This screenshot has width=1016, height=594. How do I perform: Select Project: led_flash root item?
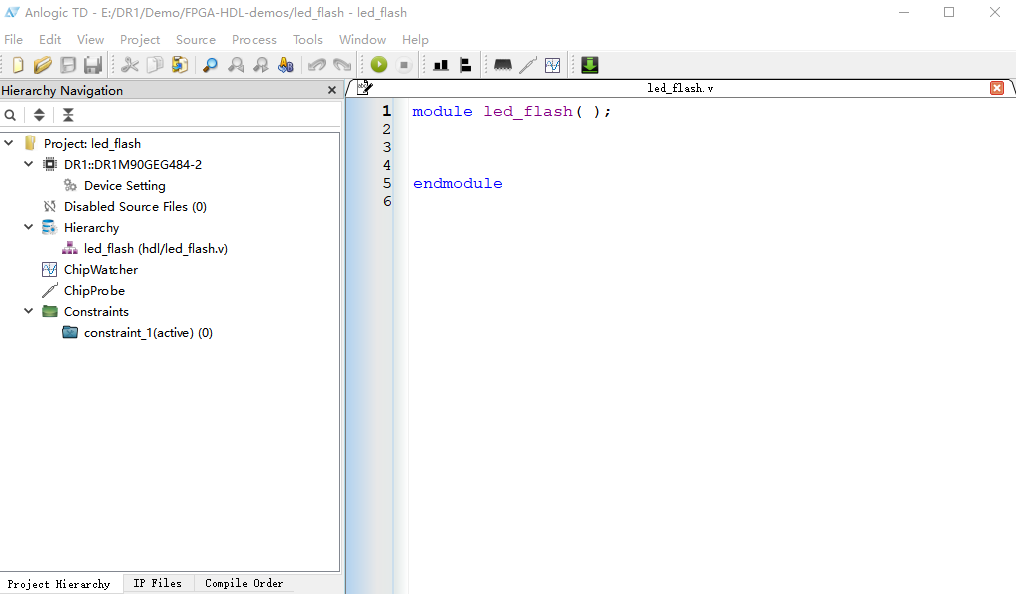click(x=92, y=144)
